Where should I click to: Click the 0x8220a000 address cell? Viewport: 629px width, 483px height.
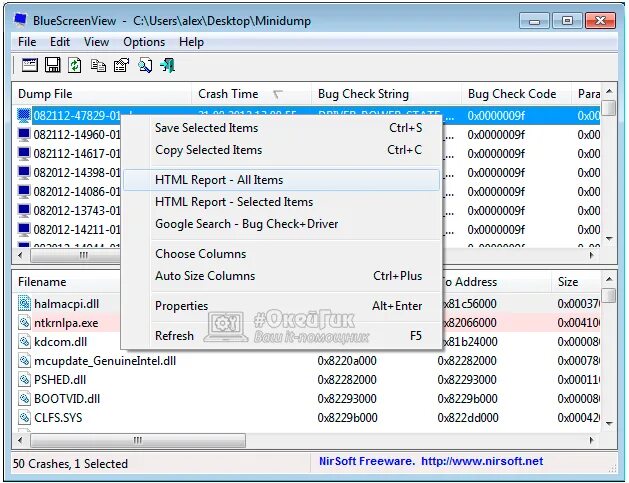[347, 361]
